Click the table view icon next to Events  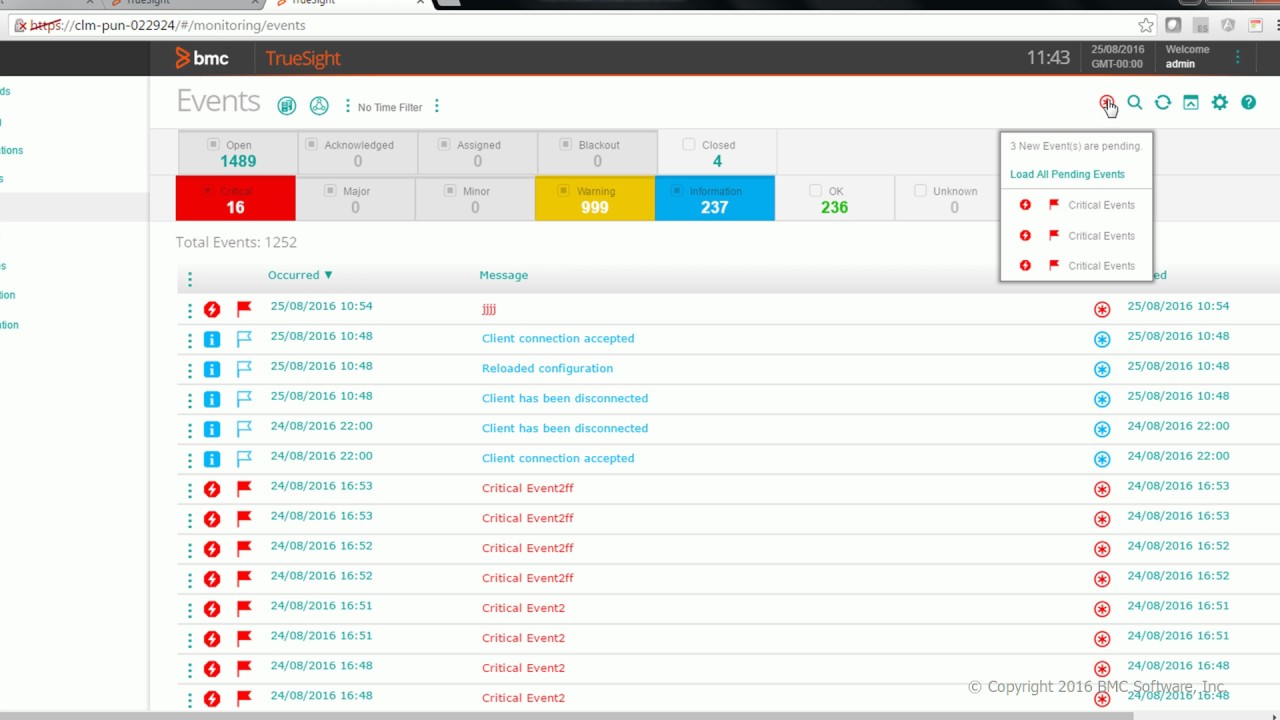[287, 106]
